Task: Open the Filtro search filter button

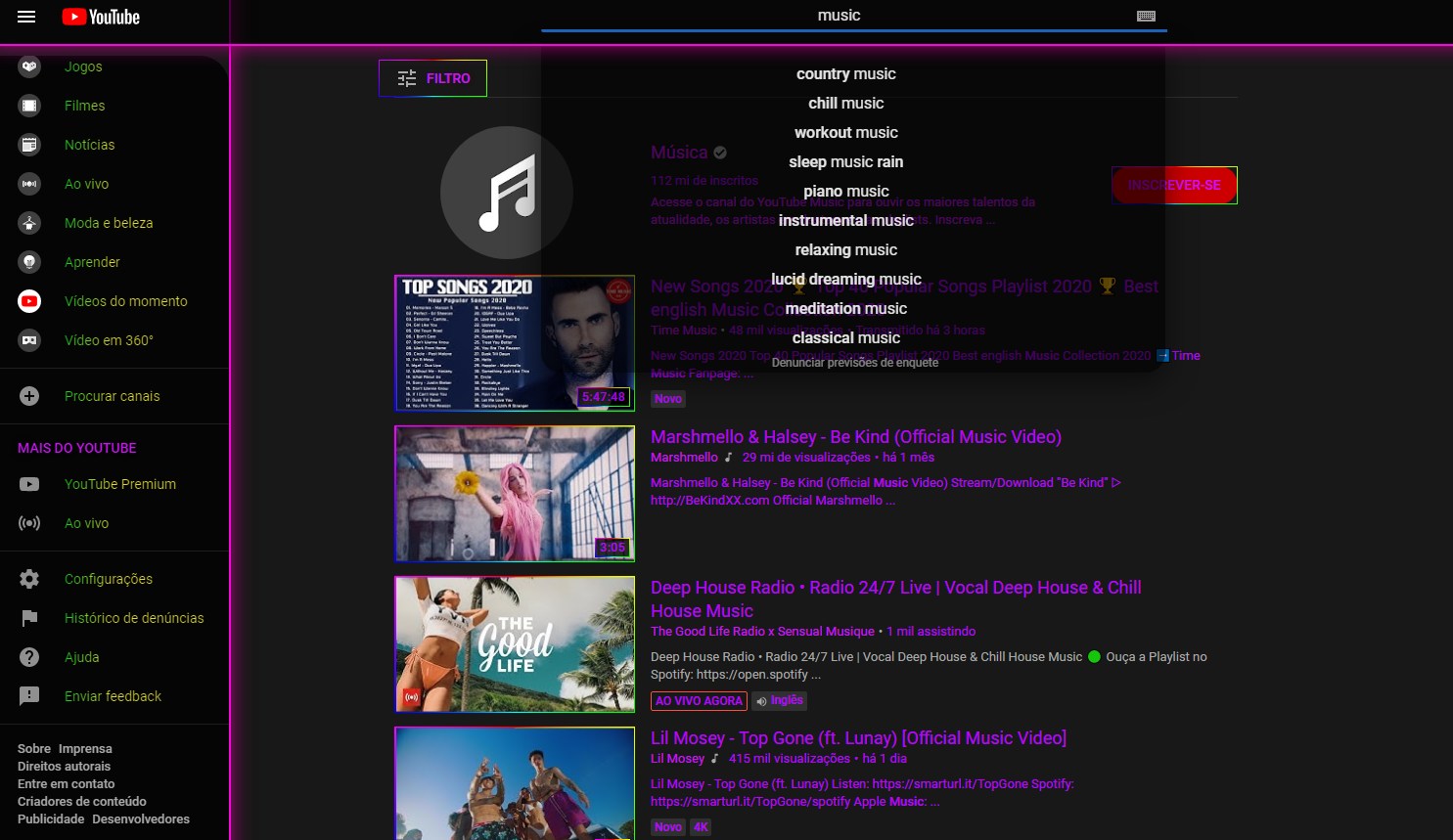Action: pos(432,78)
